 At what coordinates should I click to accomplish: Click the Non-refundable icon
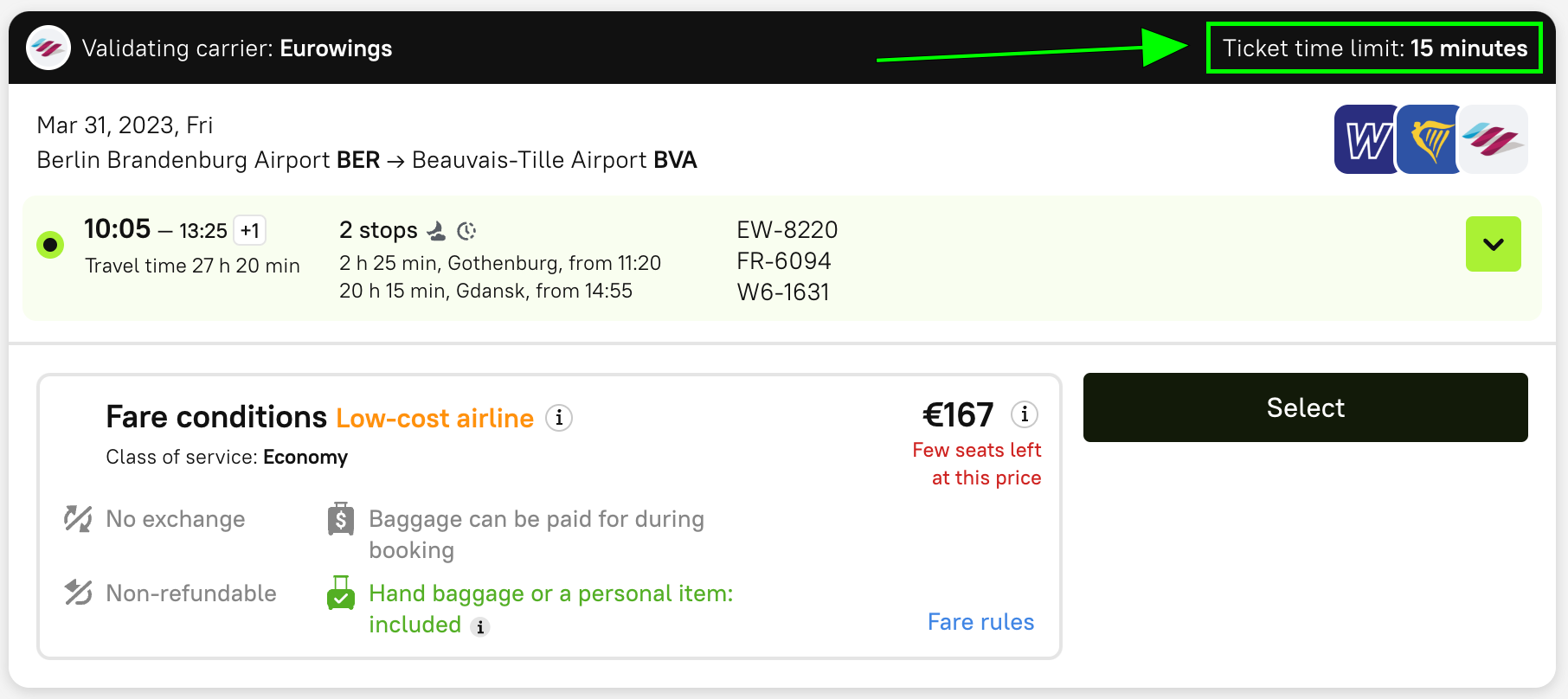pyautogui.click(x=78, y=593)
